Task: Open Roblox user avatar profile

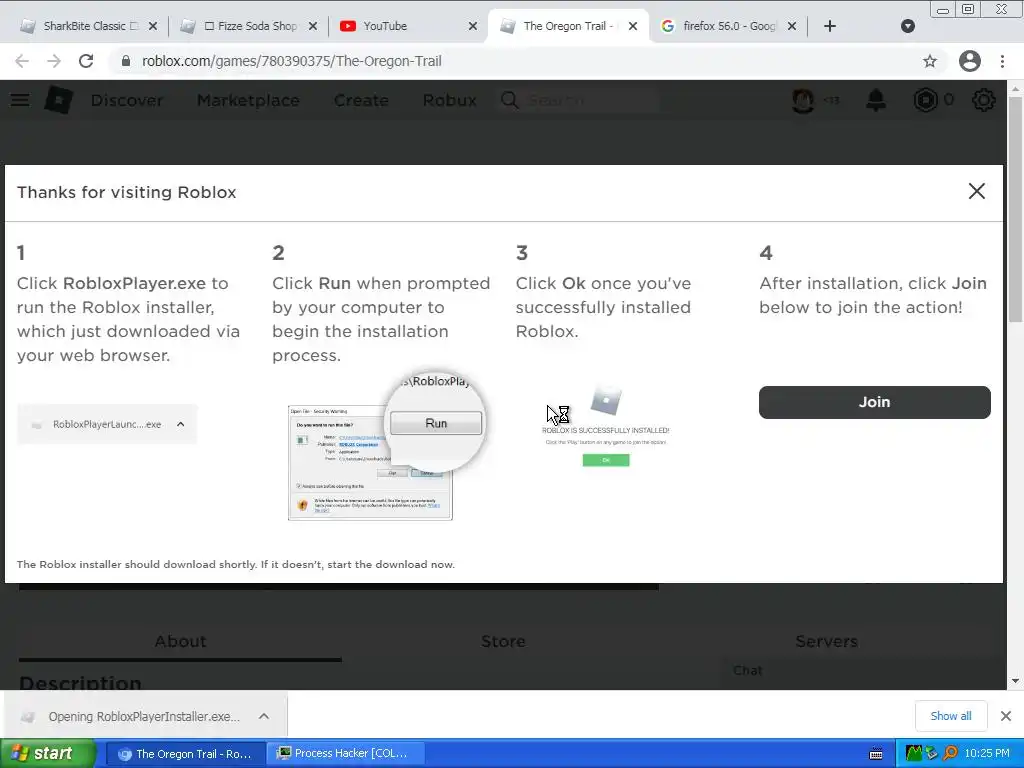Action: pyautogui.click(x=803, y=100)
